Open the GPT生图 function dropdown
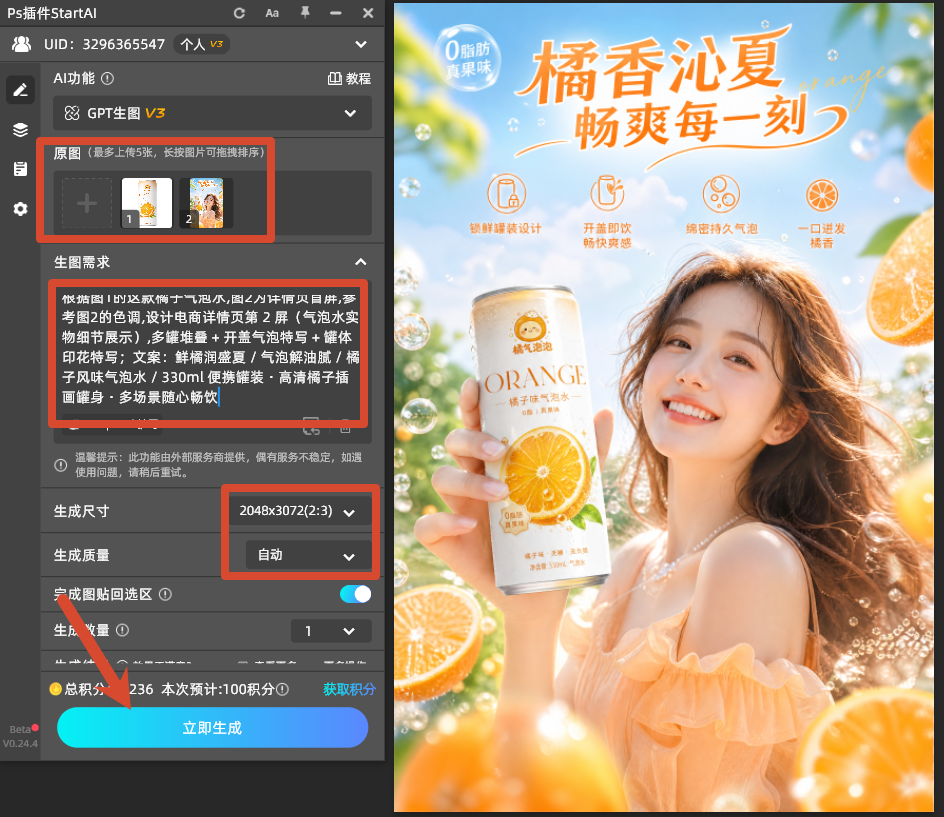 (x=212, y=113)
